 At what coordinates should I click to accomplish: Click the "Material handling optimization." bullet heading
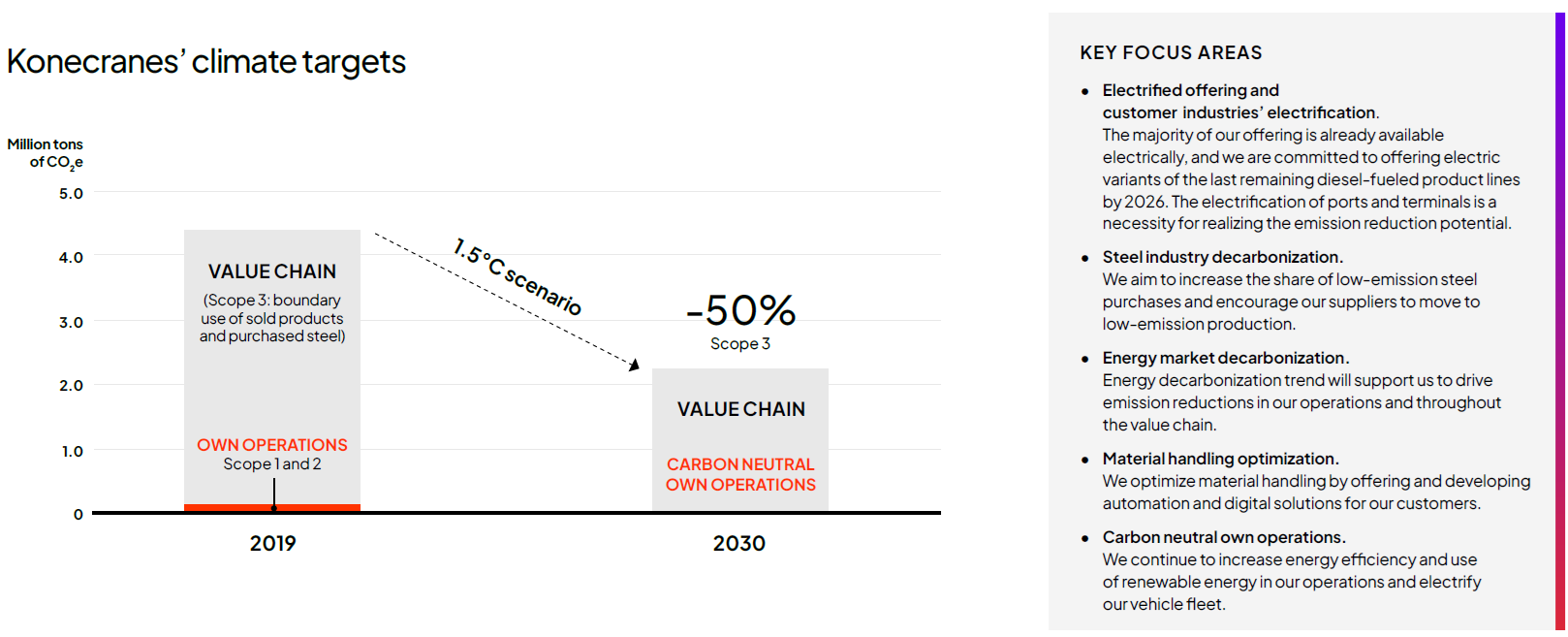[x=1220, y=459]
